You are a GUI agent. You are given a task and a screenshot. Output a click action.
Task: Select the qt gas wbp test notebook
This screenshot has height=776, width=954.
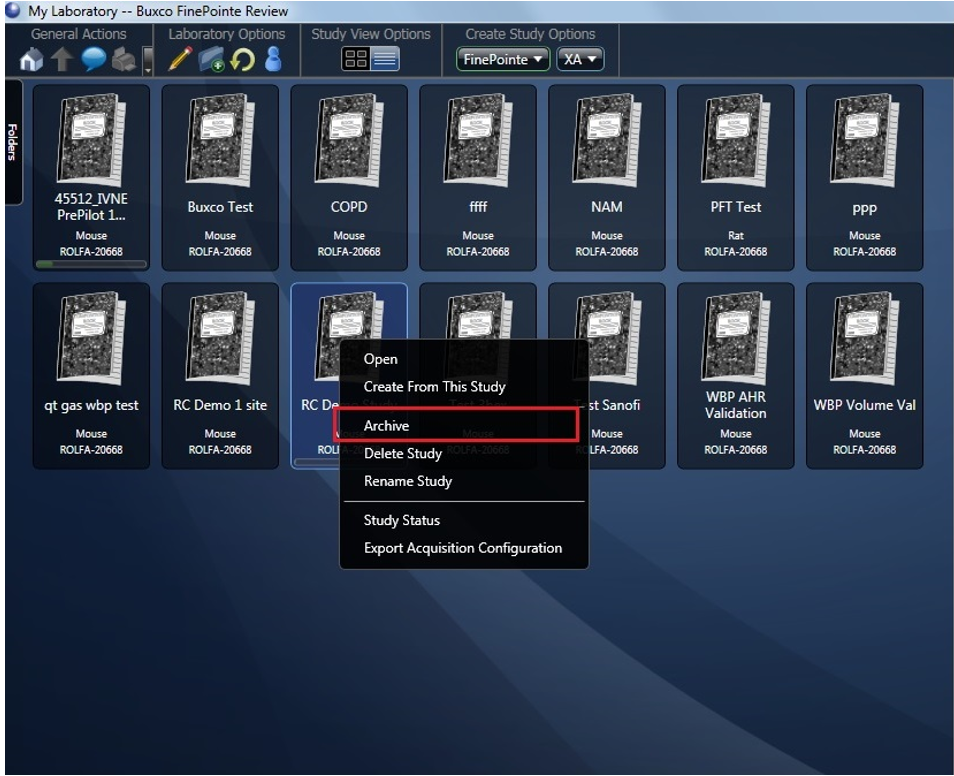click(91, 376)
